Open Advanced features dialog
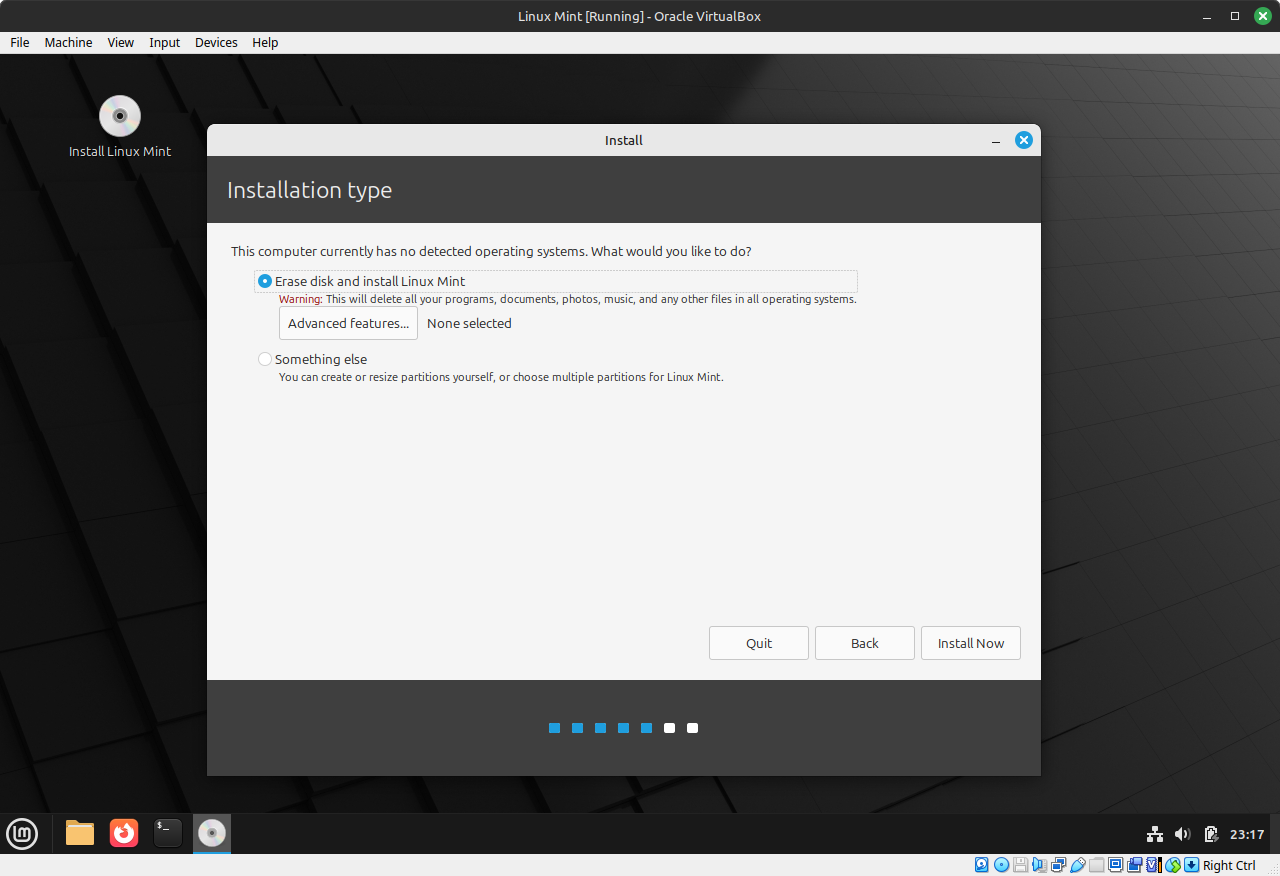The width and height of the screenshot is (1280, 876). [348, 323]
